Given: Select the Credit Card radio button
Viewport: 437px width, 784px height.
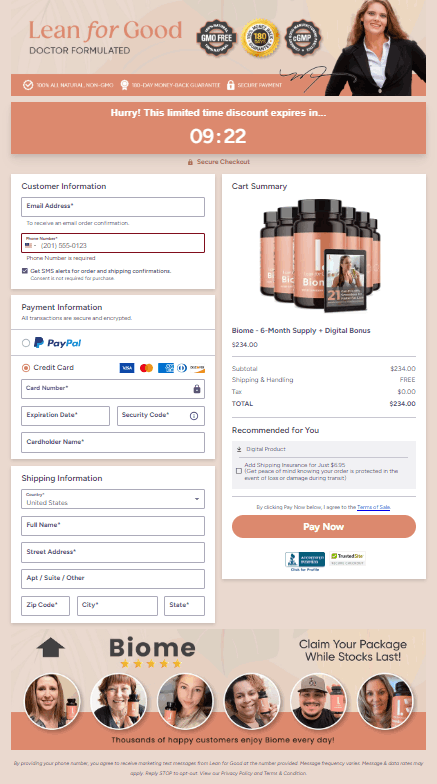Looking at the screenshot, I should click(26, 368).
